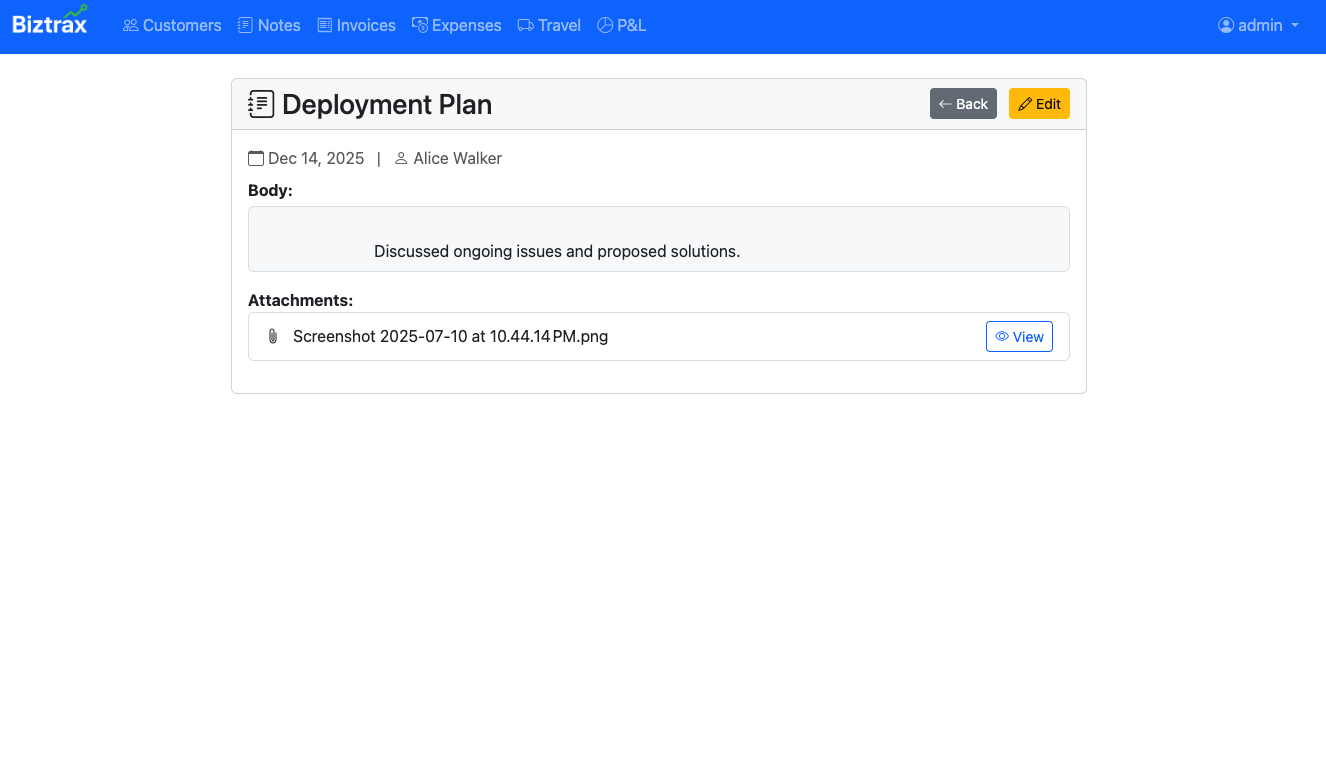
Task: Click the person icon next to Alice Walker
Action: pyautogui.click(x=400, y=158)
